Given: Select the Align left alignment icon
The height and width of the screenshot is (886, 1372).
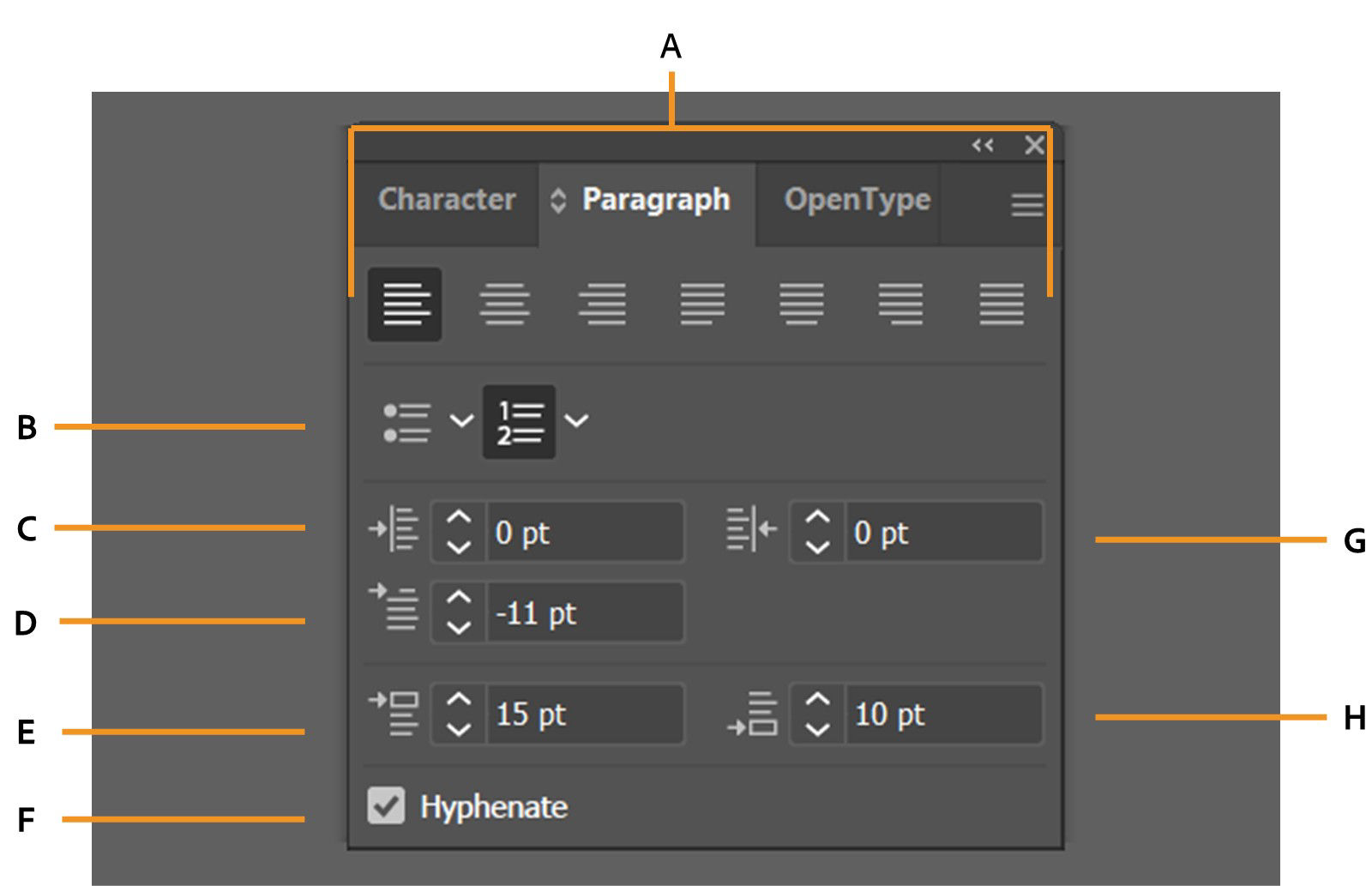Looking at the screenshot, I should [403, 304].
